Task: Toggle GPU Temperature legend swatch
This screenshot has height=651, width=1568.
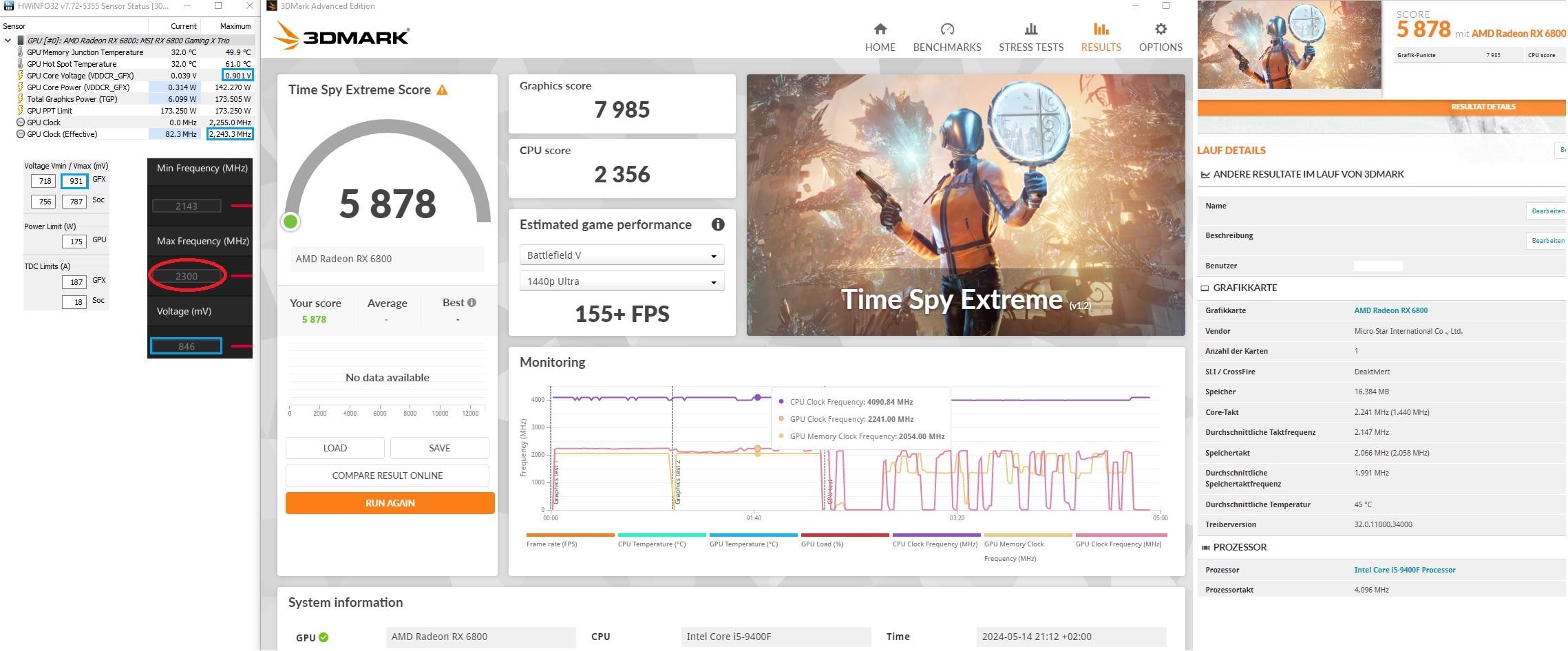Action: click(753, 535)
